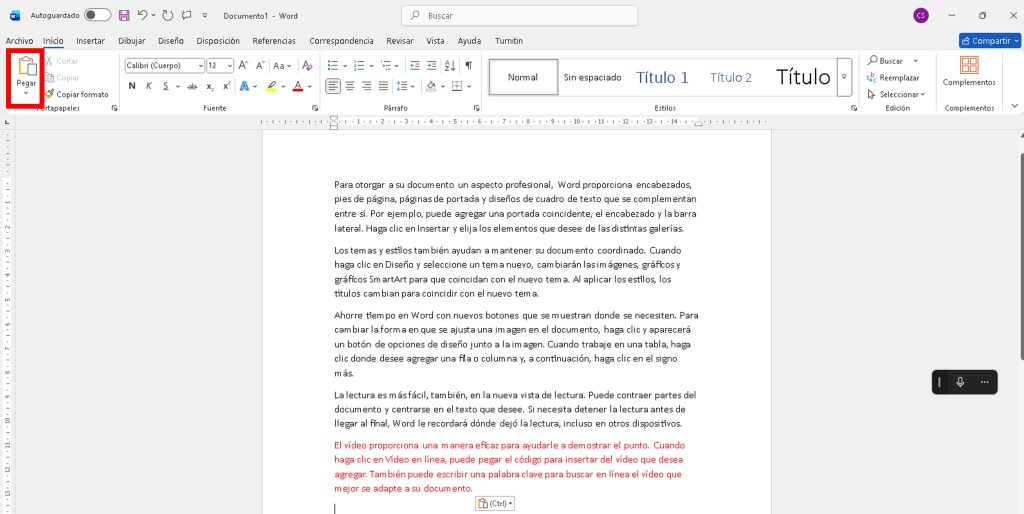Click the dictation microphone icon

pyautogui.click(x=960, y=382)
